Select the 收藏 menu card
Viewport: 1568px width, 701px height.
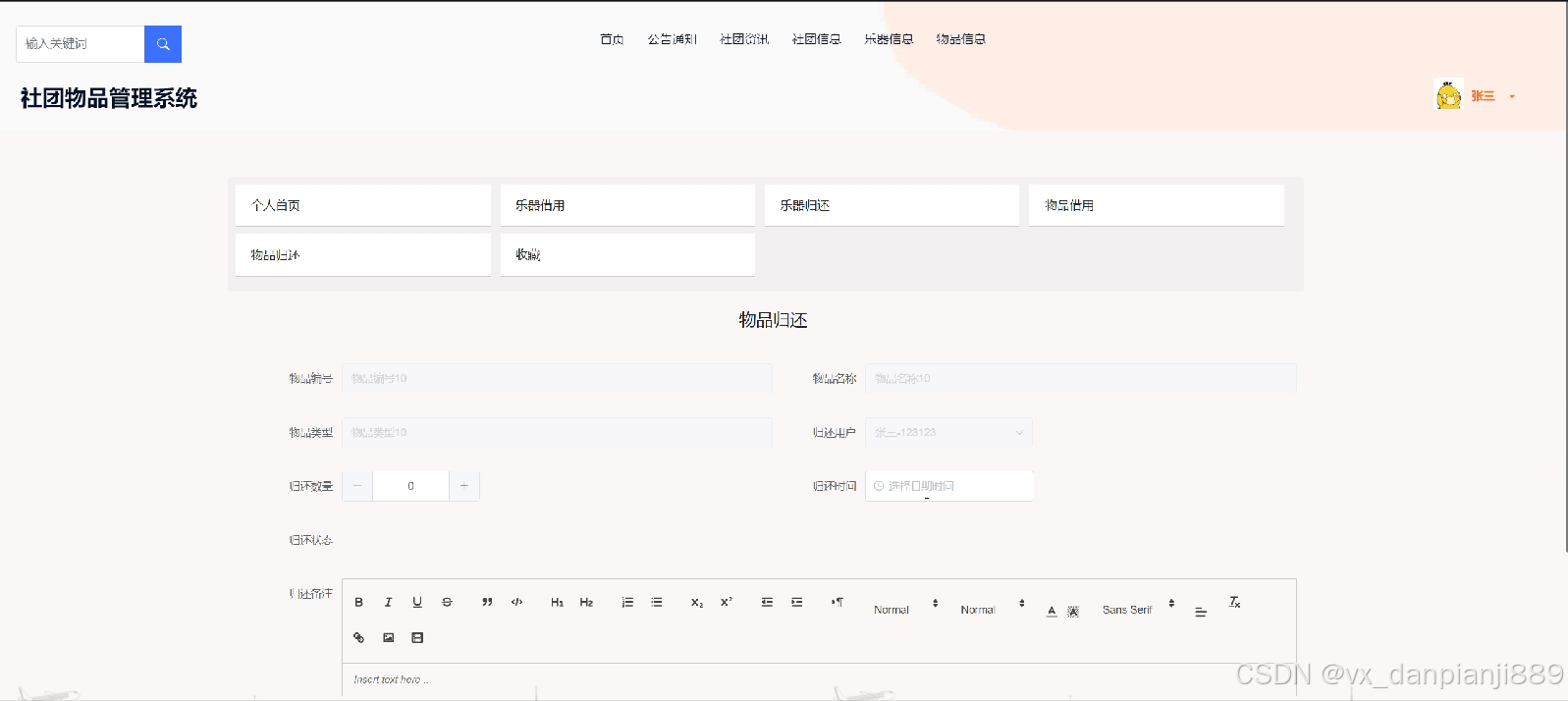(627, 254)
